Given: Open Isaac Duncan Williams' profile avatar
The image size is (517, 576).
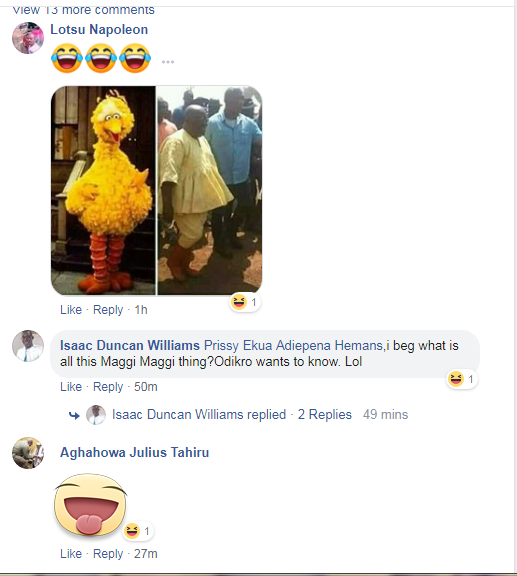Looking at the screenshot, I should (28, 346).
